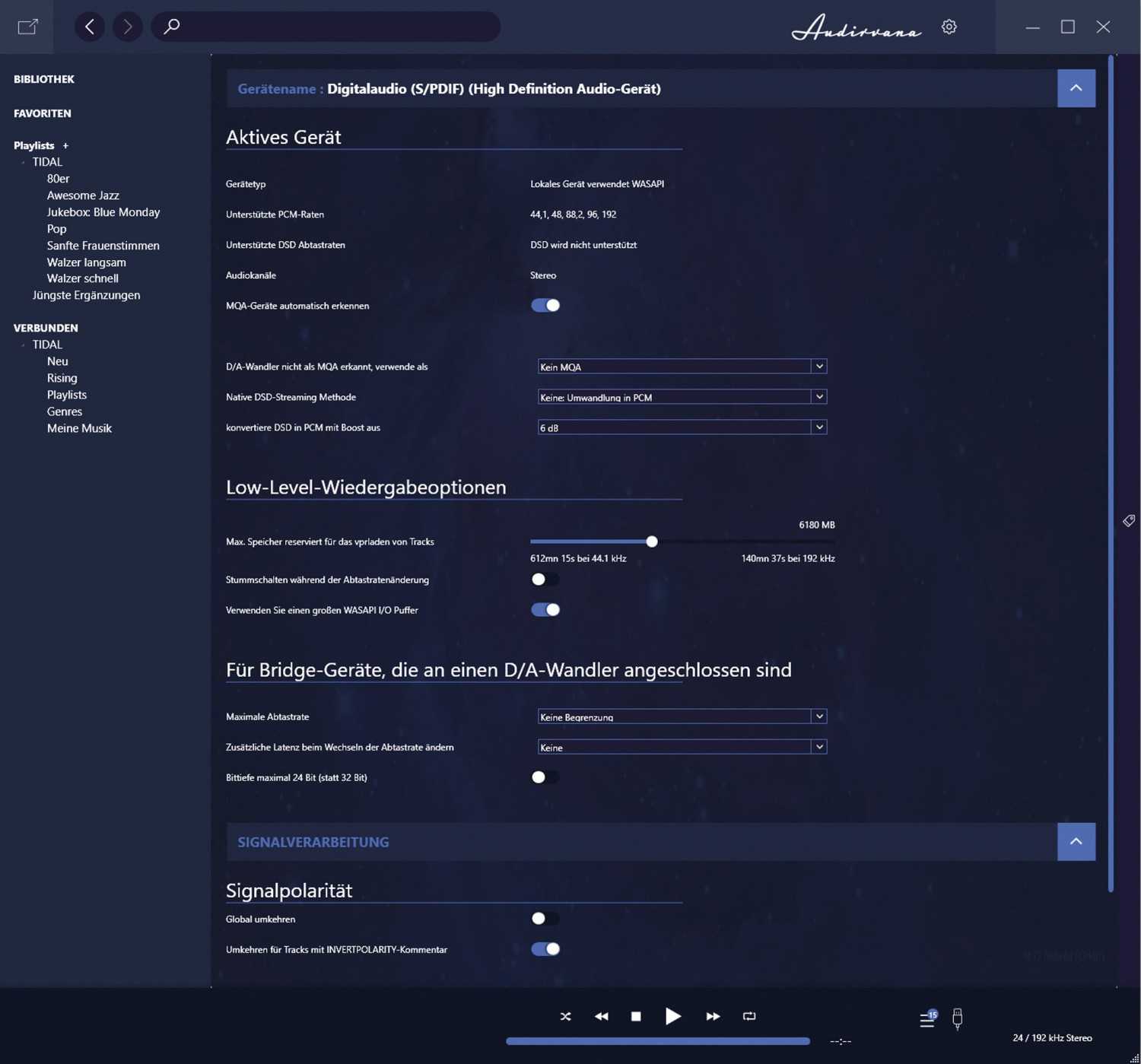The height and width of the screenshot is (1064, 1141).
Task: Open TIDAL Neu
Action: pyautogui.click(x=58, y=361)
